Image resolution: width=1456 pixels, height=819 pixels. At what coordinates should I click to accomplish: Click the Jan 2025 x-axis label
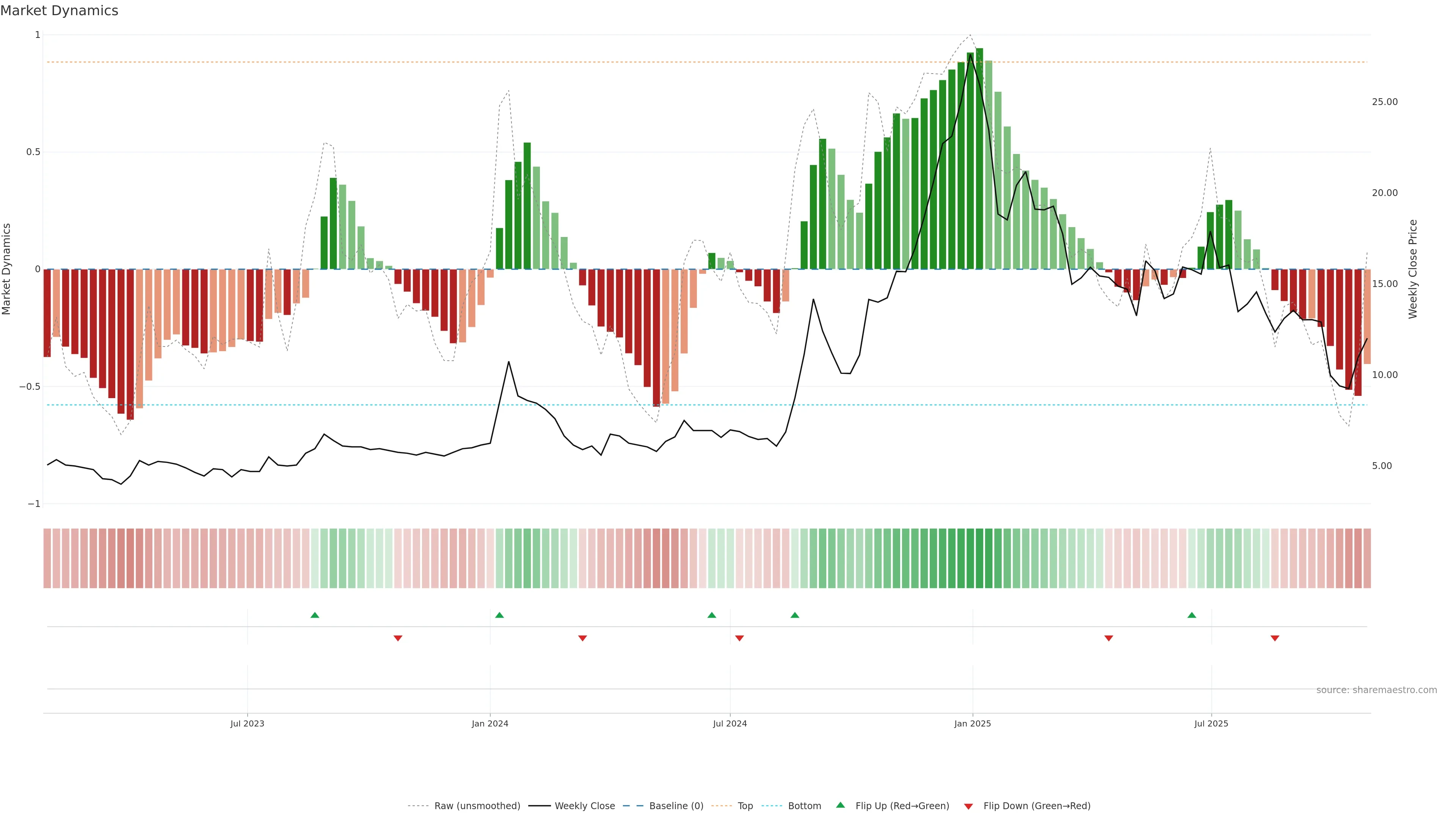(x=972, y=723)
